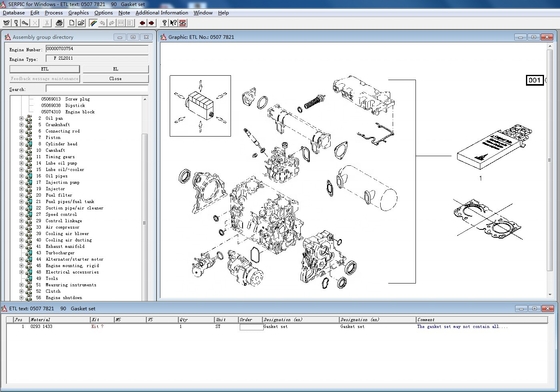This screenshot has width=560, height=392.
Task: Select the 'Dipstick' tree row
Action: [63, 105]
